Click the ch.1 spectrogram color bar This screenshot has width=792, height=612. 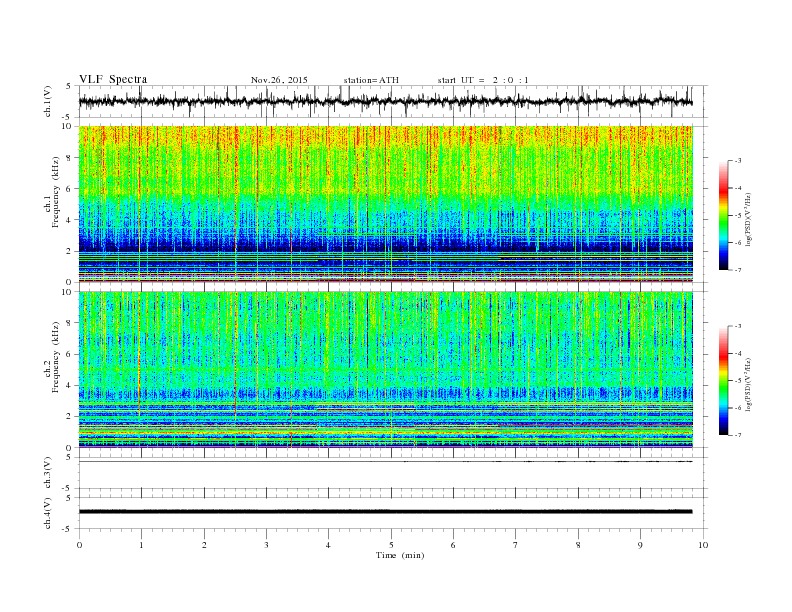[723, 215]
